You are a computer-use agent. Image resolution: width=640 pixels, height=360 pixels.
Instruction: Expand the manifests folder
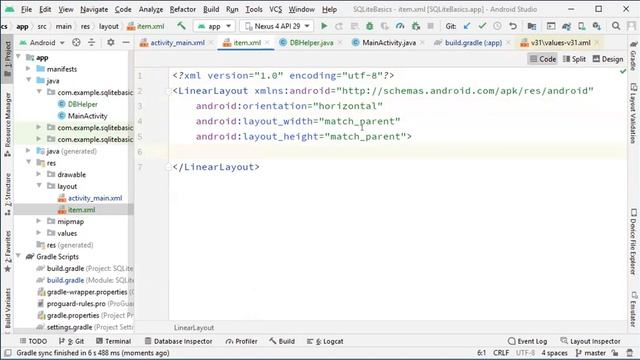28,69
